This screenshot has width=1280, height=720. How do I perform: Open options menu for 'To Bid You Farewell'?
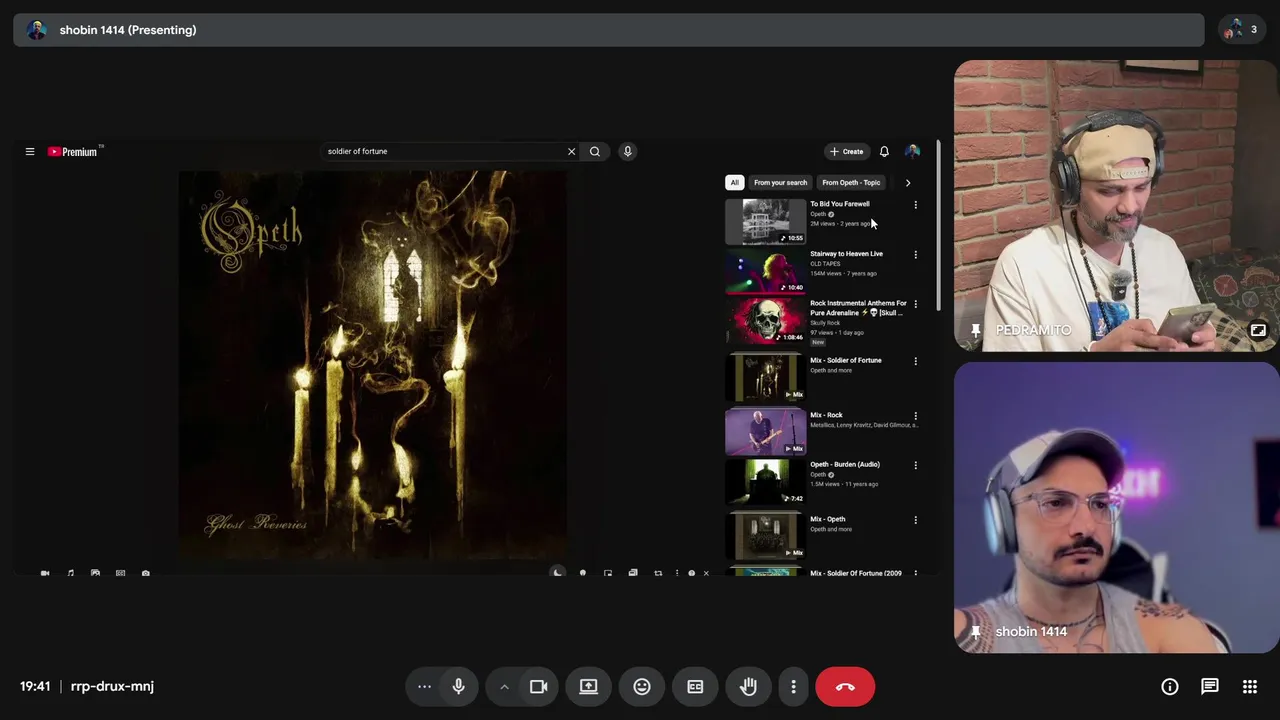[915, 205]
